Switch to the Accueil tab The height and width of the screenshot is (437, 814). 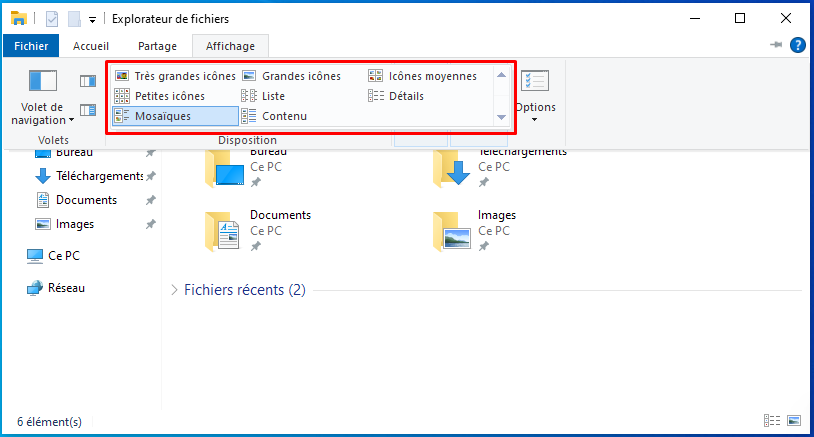coord(91,46)
